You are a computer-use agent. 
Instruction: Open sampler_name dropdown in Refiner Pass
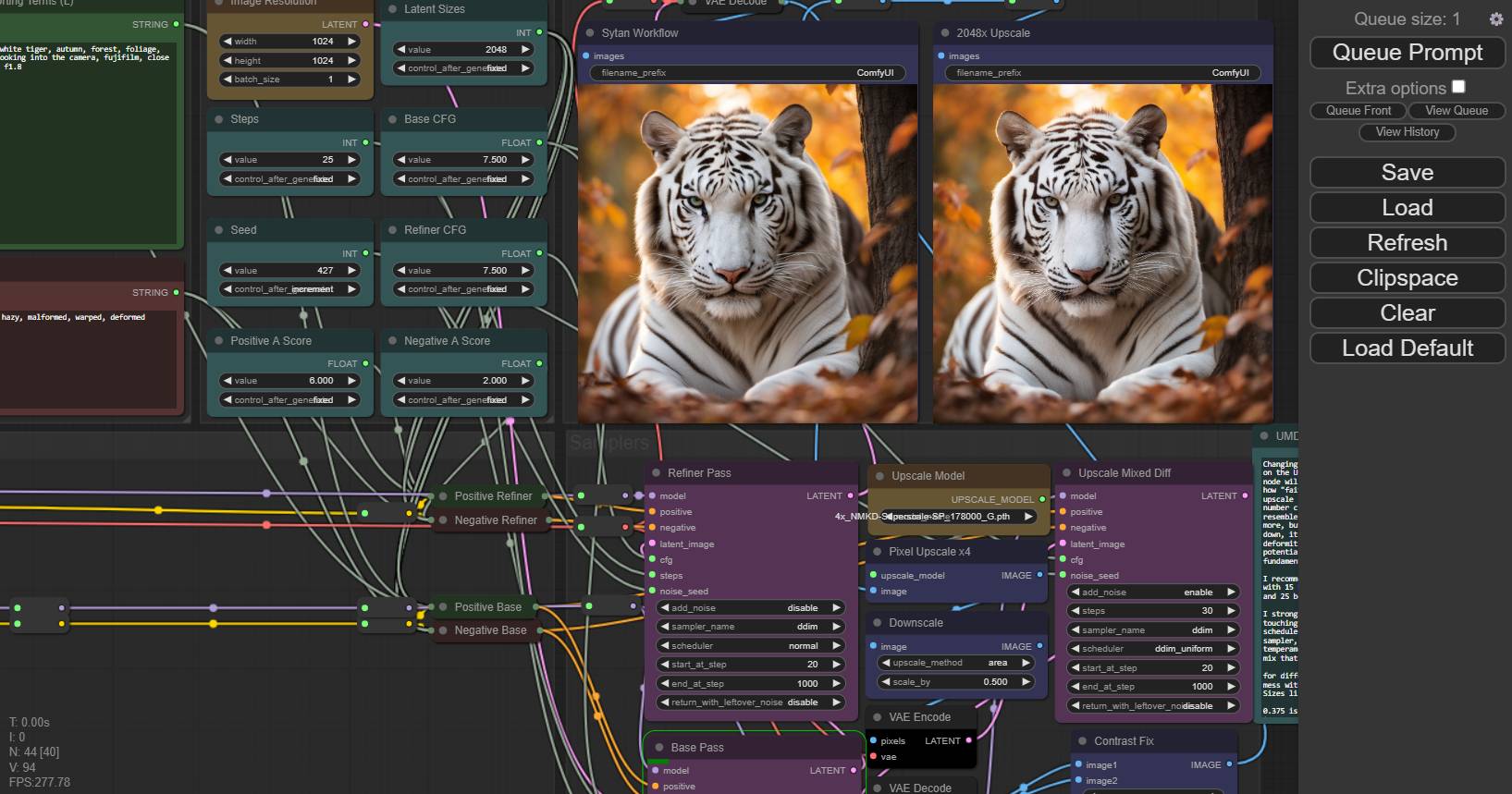751,627
